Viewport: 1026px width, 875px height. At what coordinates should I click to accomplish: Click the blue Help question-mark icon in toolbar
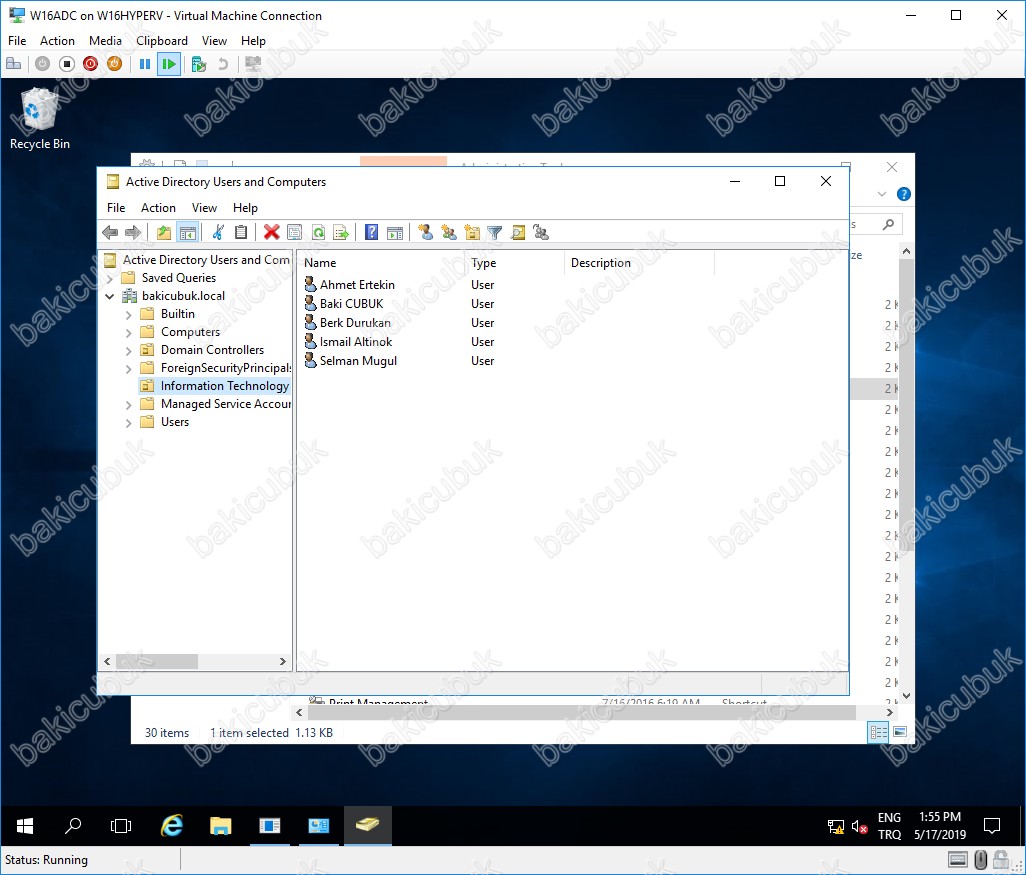tap(371, 232)
